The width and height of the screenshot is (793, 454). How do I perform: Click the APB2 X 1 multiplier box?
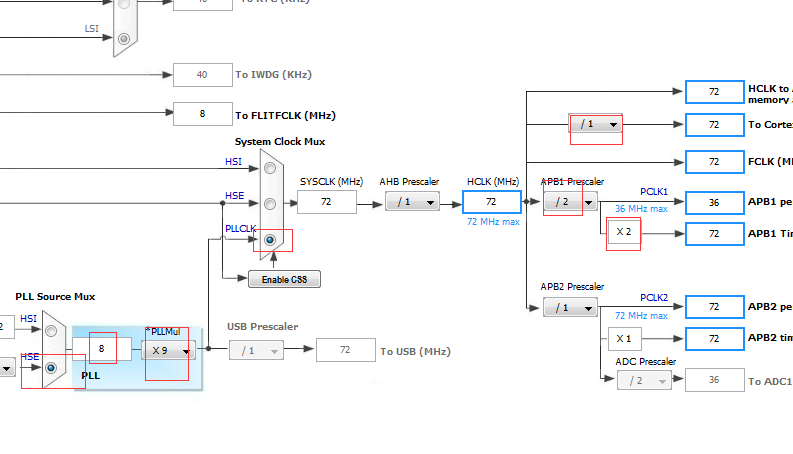(x=624, y=339)
